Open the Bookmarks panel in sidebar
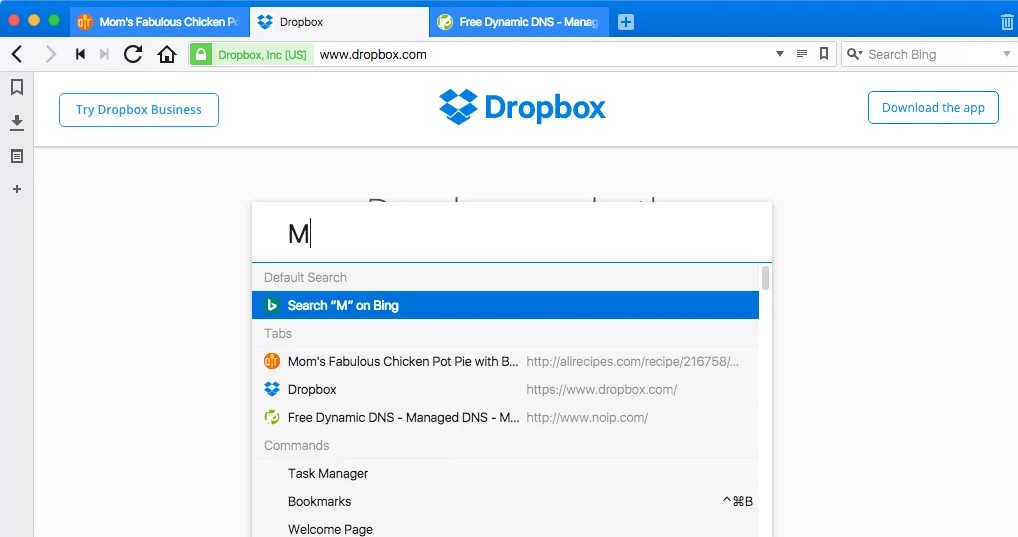 point(17,87)
